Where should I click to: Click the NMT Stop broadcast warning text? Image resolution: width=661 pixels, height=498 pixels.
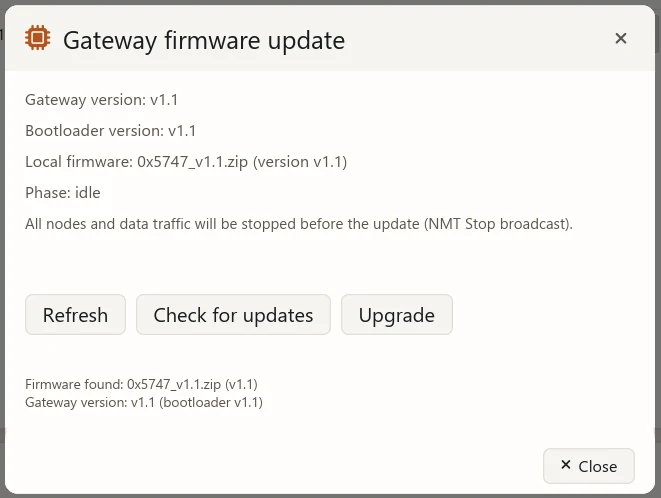[299, 224]
